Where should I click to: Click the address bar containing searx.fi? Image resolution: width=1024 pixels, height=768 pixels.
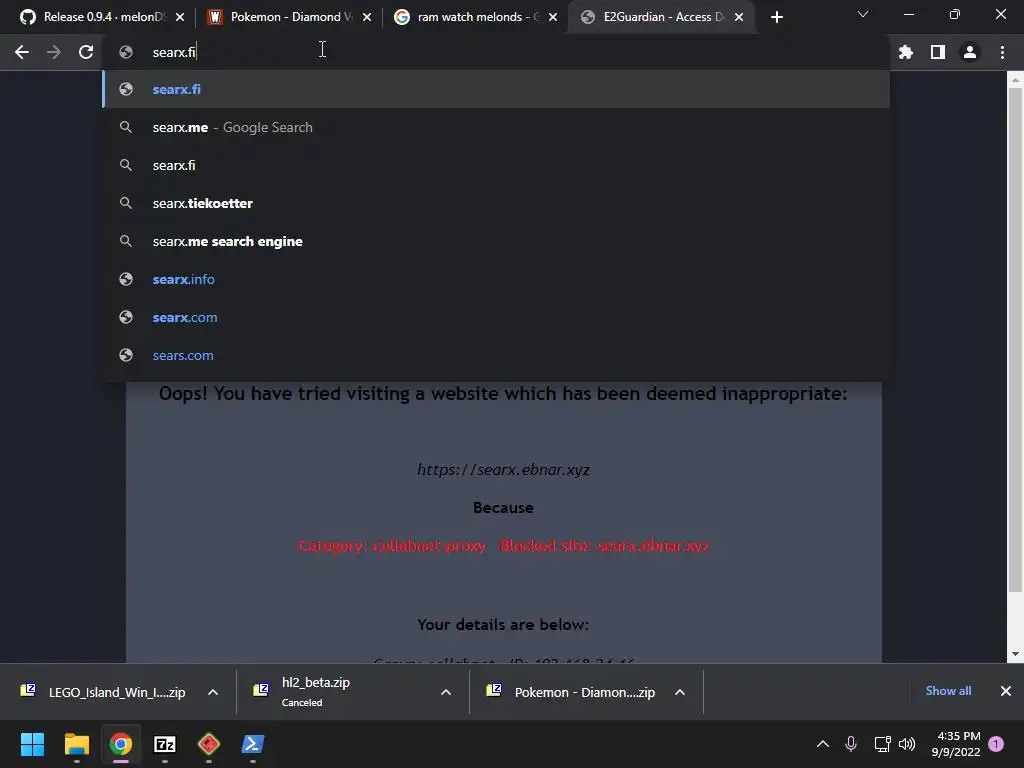(496, 52)
